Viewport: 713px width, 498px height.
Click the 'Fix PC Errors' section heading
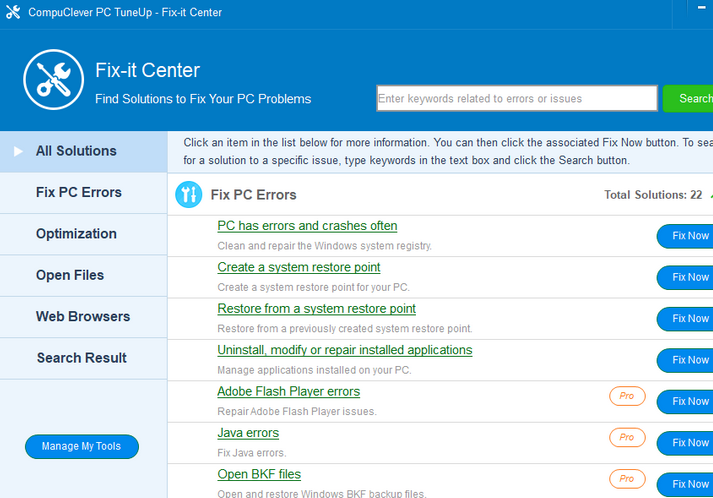click(x=253, y=195)
